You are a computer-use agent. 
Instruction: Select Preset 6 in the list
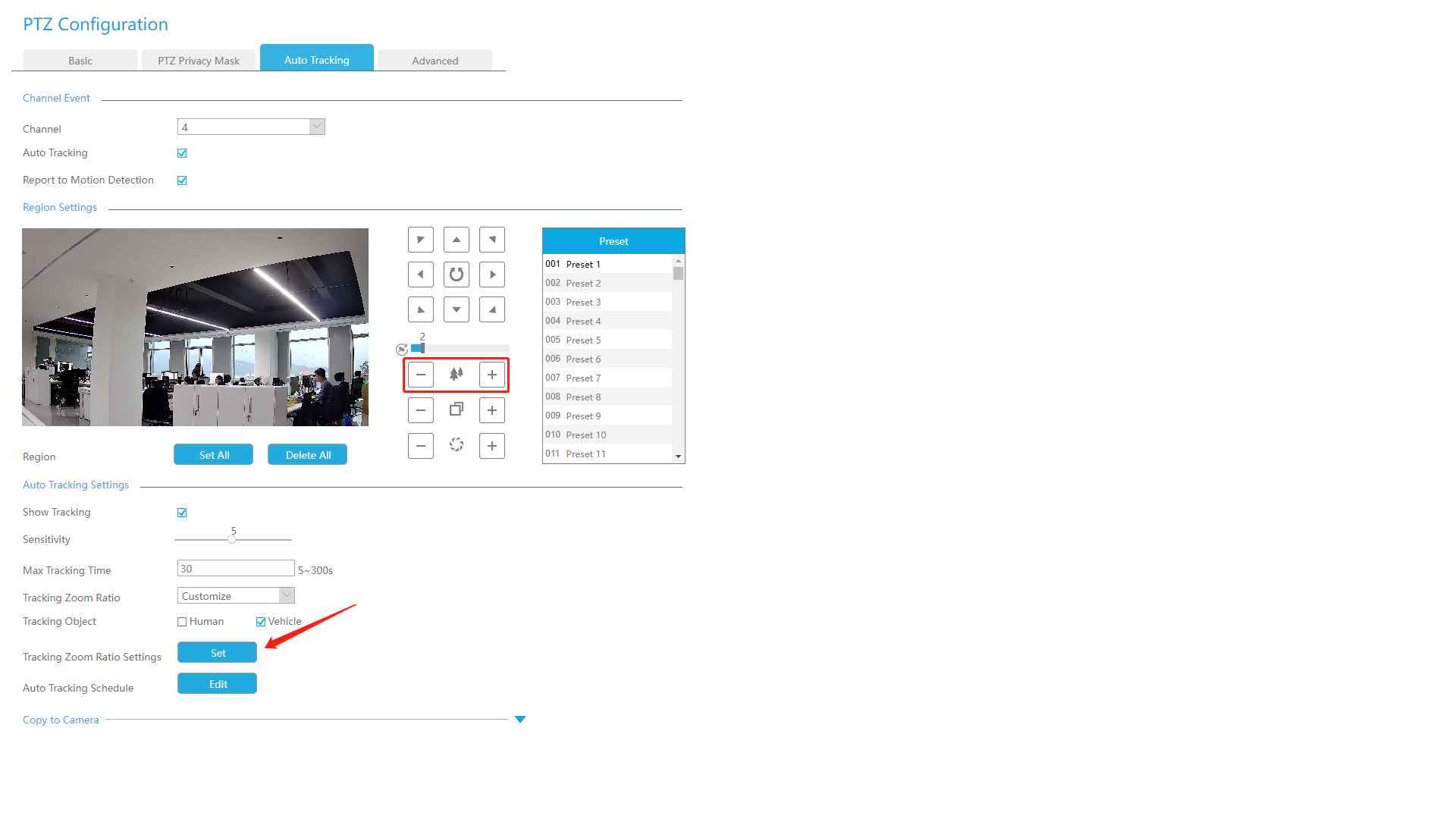click(607, 359)
